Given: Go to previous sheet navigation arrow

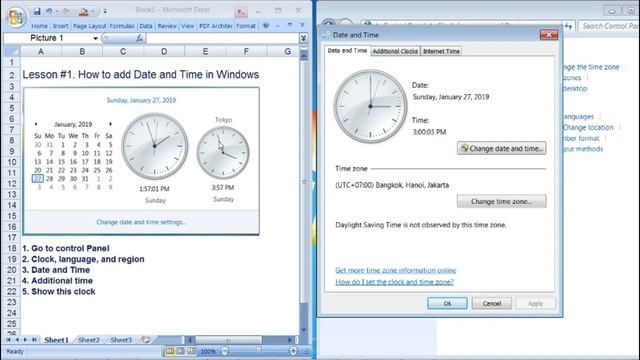Looking at the screenshot, I should [17, 340].
